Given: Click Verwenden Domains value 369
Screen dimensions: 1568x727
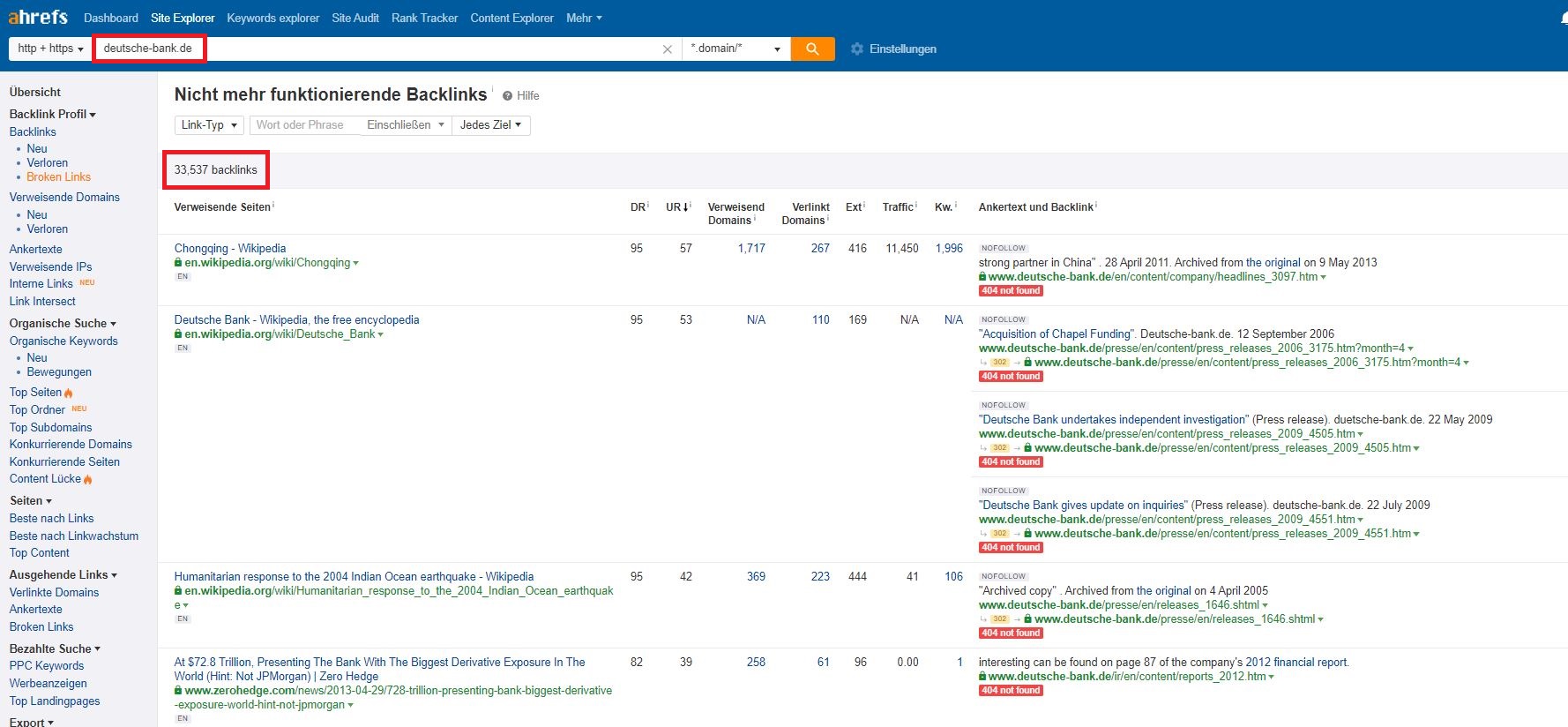Looking at the screenshot, I should coord(756,577).
